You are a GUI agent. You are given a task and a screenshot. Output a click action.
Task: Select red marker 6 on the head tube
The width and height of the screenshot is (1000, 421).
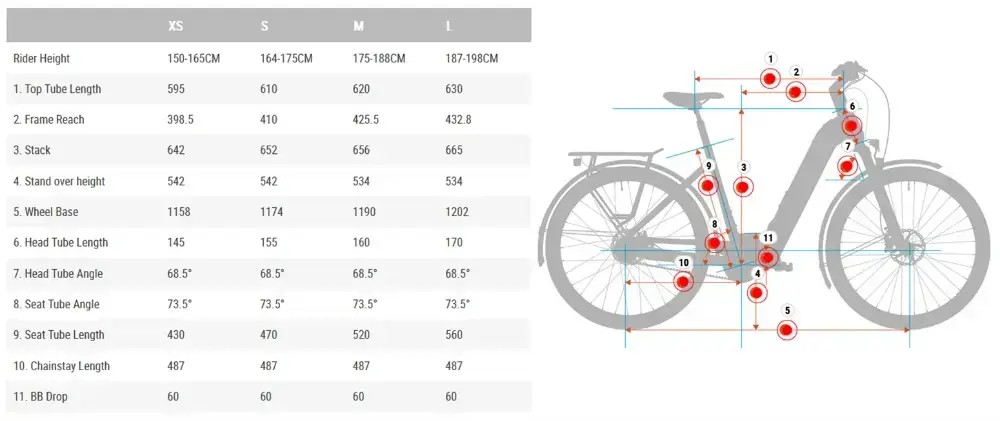point(851,125)
